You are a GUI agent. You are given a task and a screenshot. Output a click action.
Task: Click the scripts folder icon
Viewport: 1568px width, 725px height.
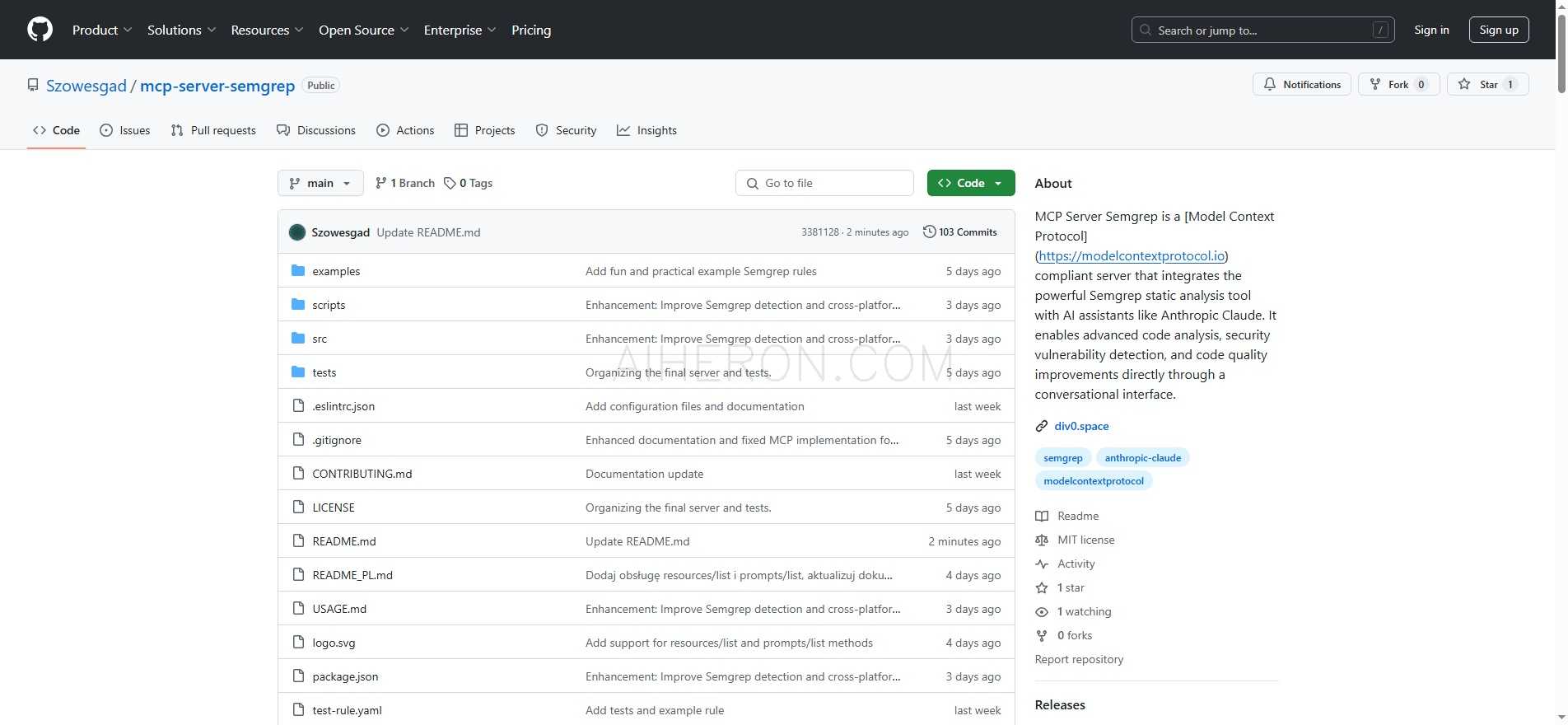(x=298, y=304)
